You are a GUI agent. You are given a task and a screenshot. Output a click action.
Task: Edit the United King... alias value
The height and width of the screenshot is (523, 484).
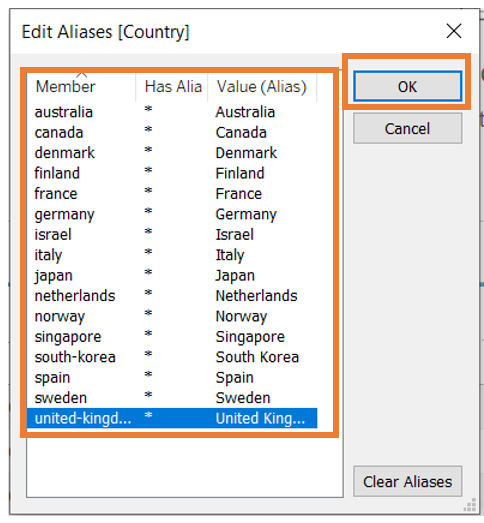coord(260,418)
